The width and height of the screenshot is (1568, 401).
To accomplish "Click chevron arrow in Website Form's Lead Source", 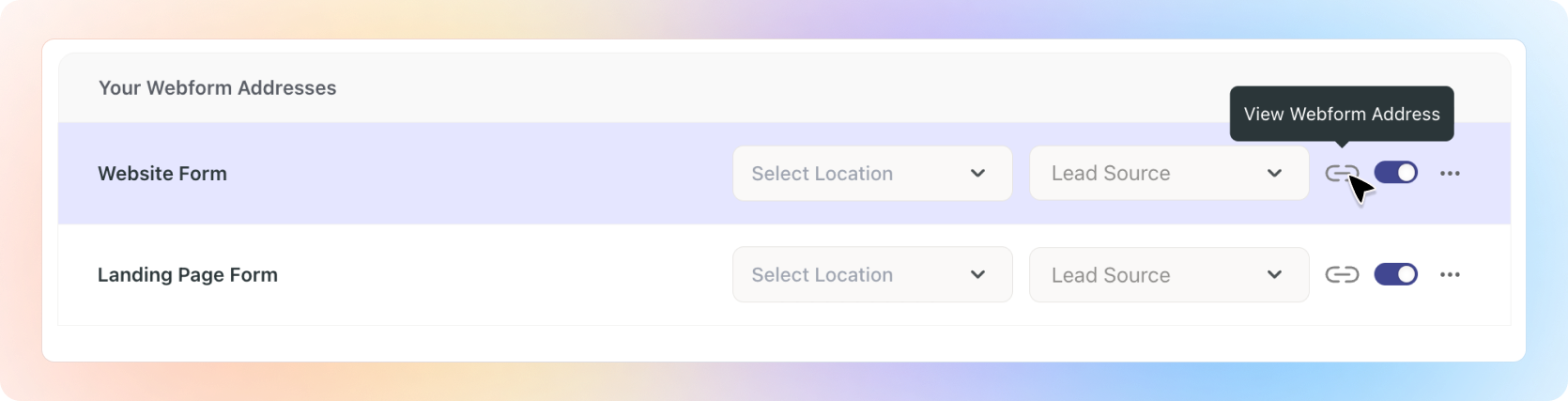I will point(1274,173).
